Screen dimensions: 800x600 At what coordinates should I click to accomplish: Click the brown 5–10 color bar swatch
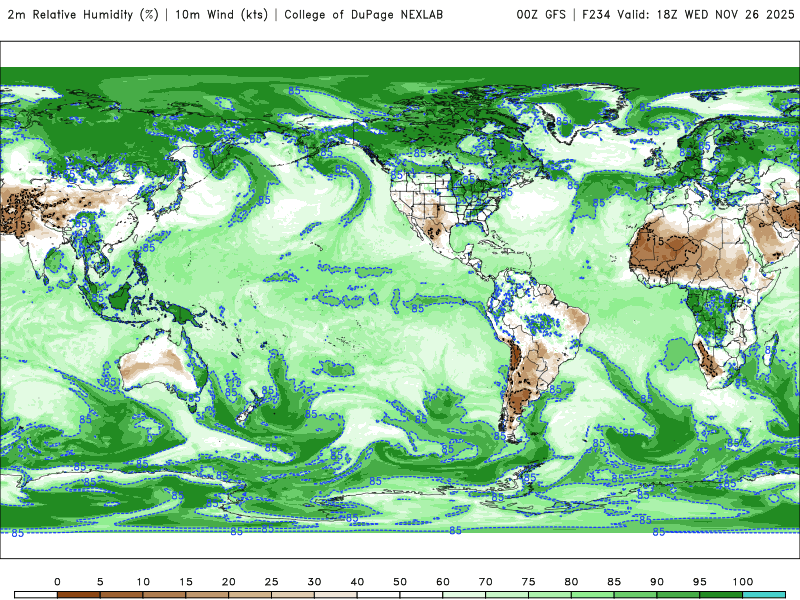[x=121, y=595]
